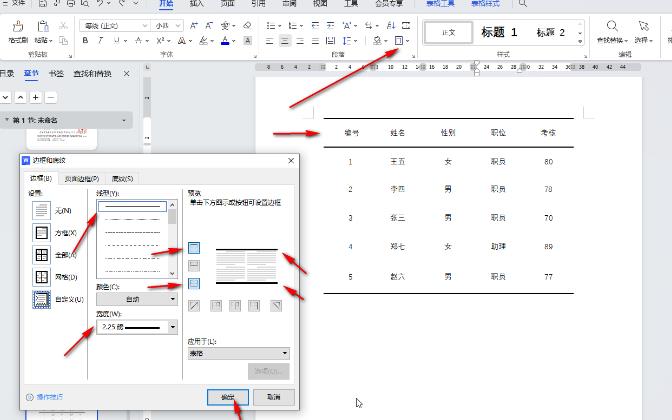Switch to the 底纹 tab in dialog

(123, 179)
